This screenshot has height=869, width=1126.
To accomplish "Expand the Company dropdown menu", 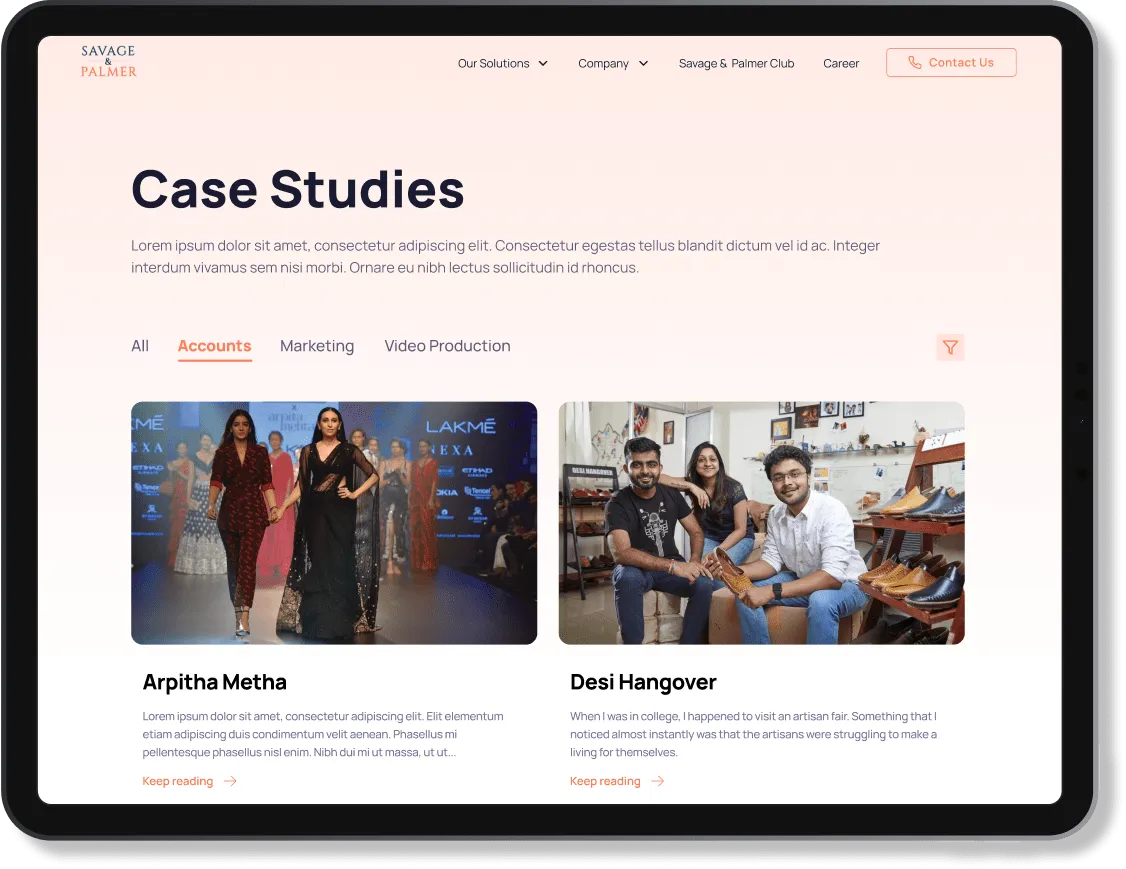I will click(606, 63).
